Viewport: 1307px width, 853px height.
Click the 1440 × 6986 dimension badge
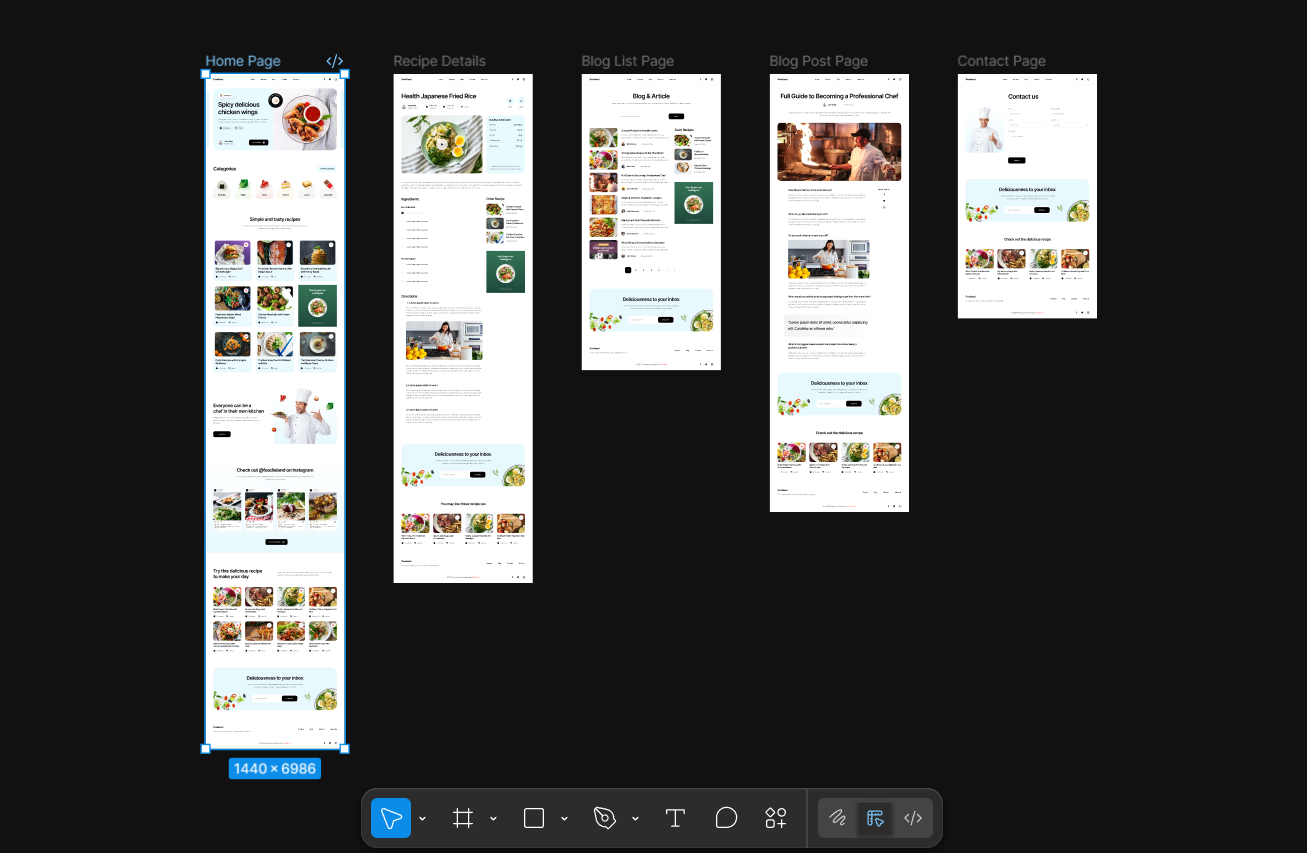275,768
